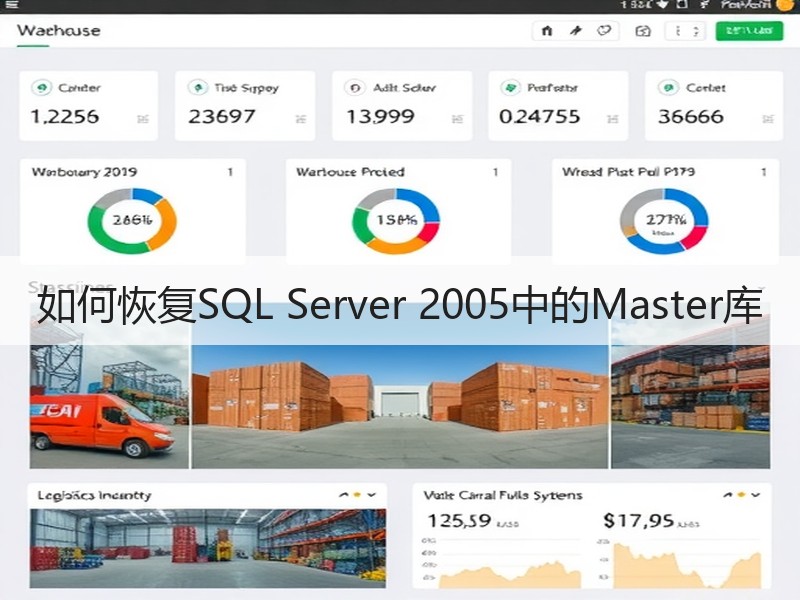
Task: Click small grey icon beside 23697
Action: (x=301, y=119)
